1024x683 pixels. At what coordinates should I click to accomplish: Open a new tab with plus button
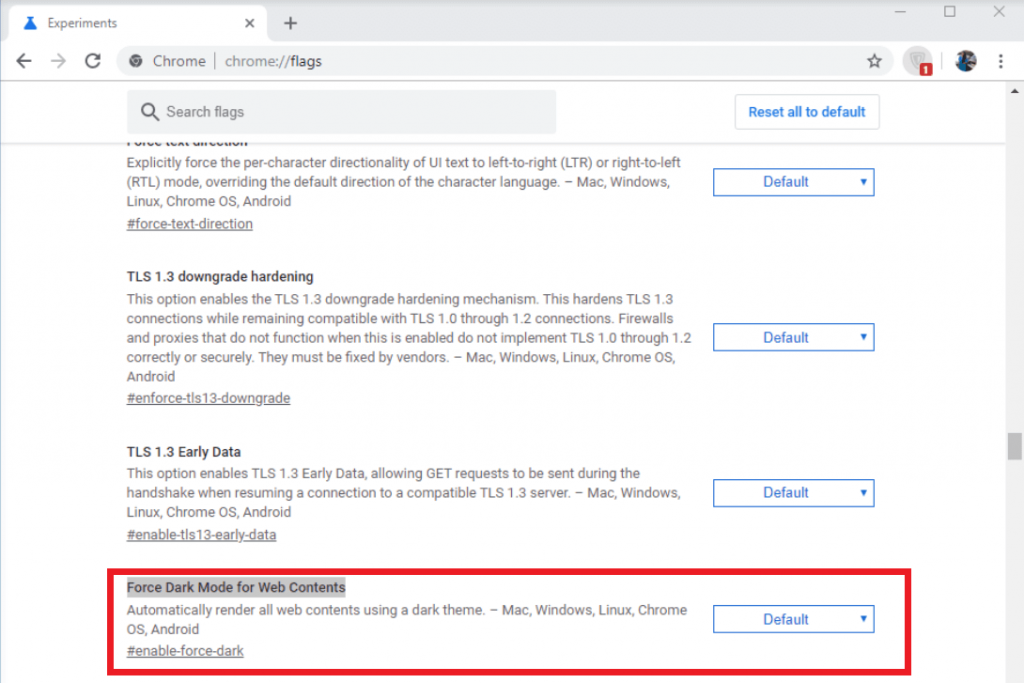point(291,24)
